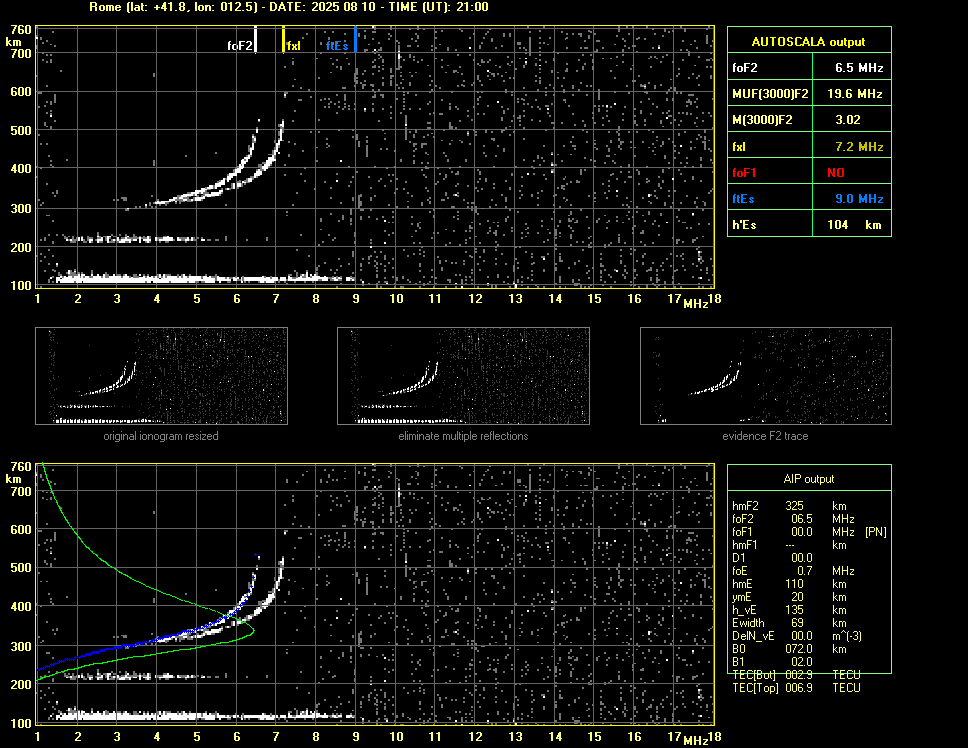The height and width of the screenshot is (748, 968).
Task: Click the h_vE 135 km row
Action: point(790,610)
